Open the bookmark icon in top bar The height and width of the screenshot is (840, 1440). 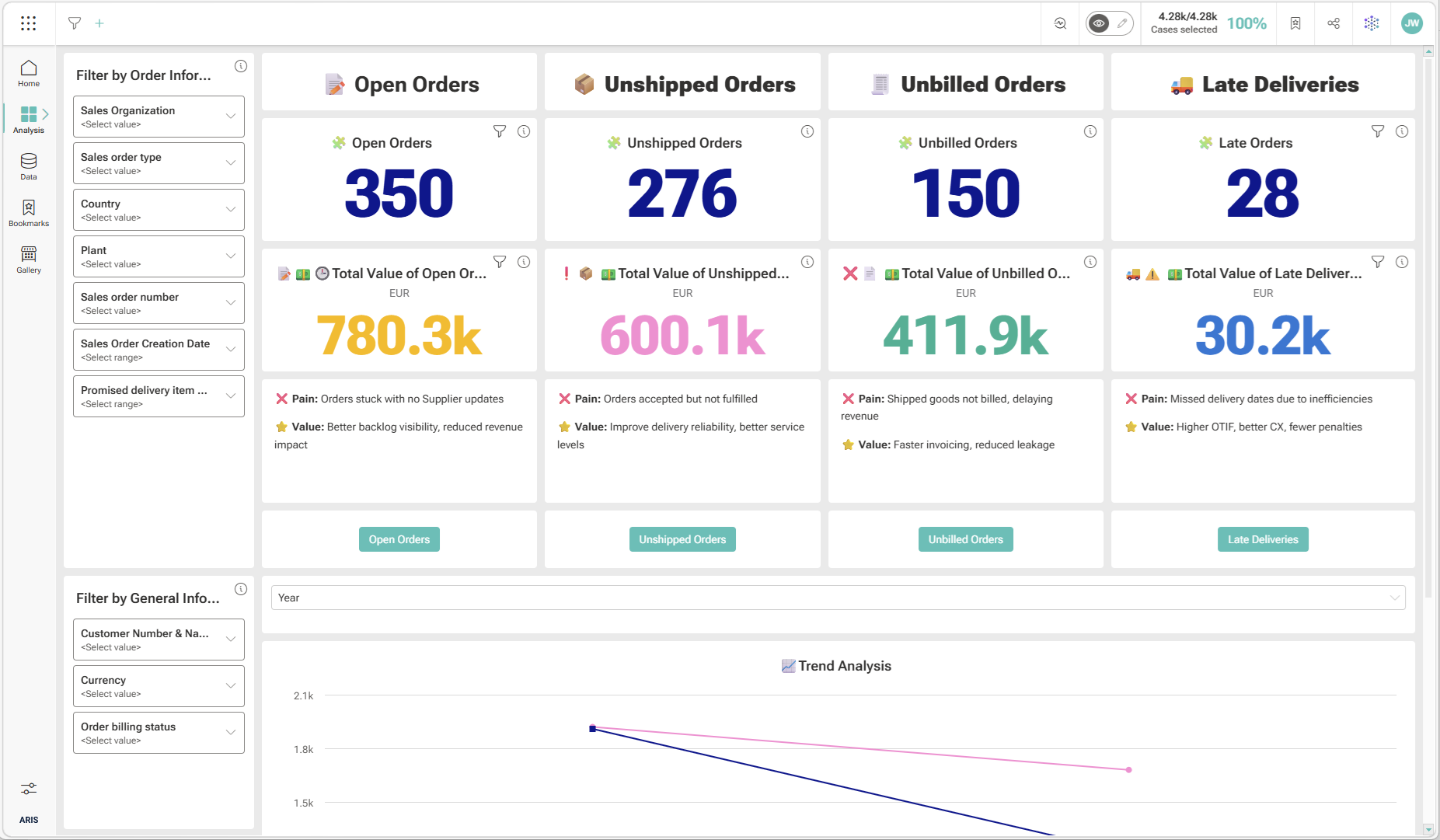pos(1295,23)
